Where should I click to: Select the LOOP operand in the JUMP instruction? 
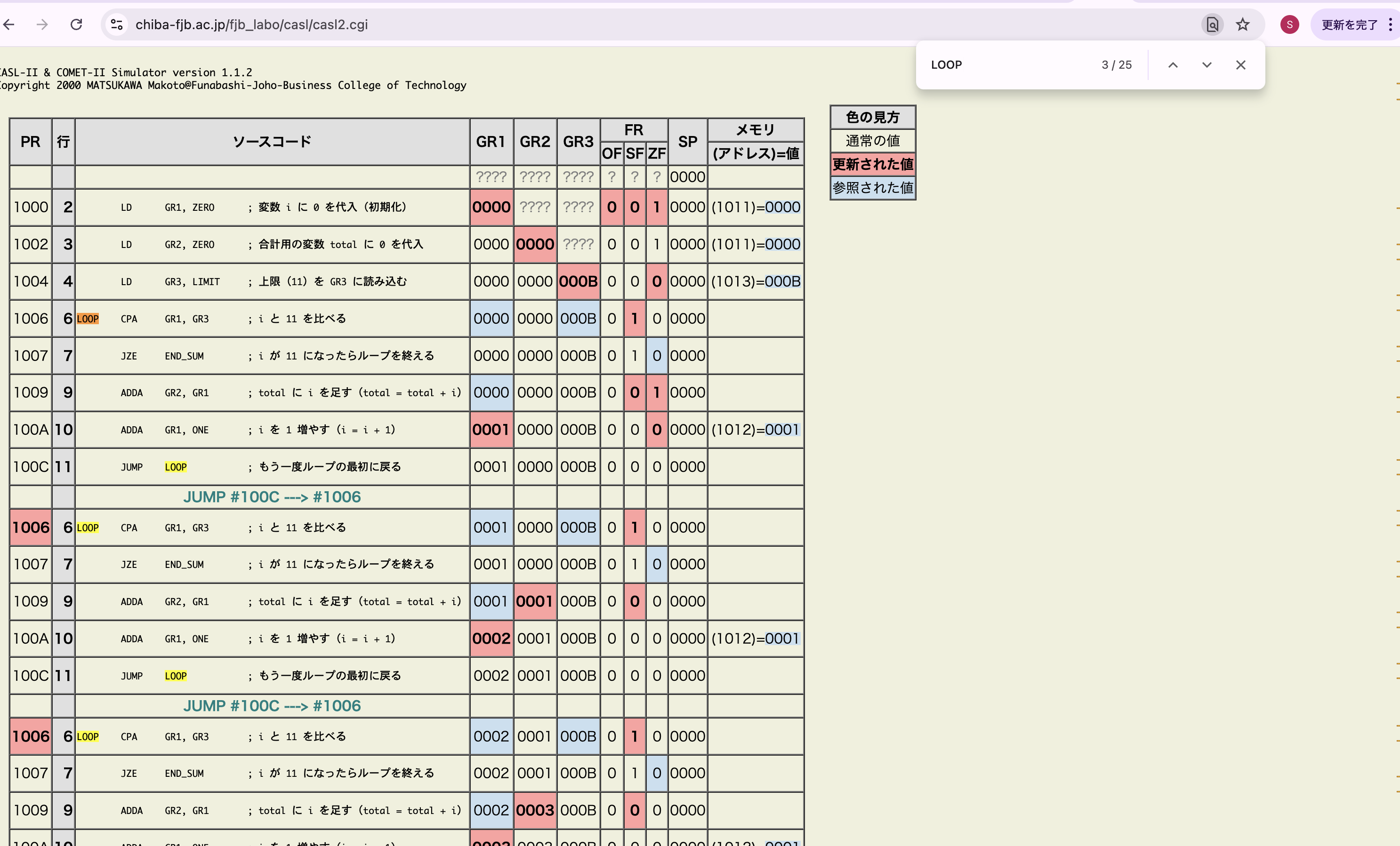[175, 467]
